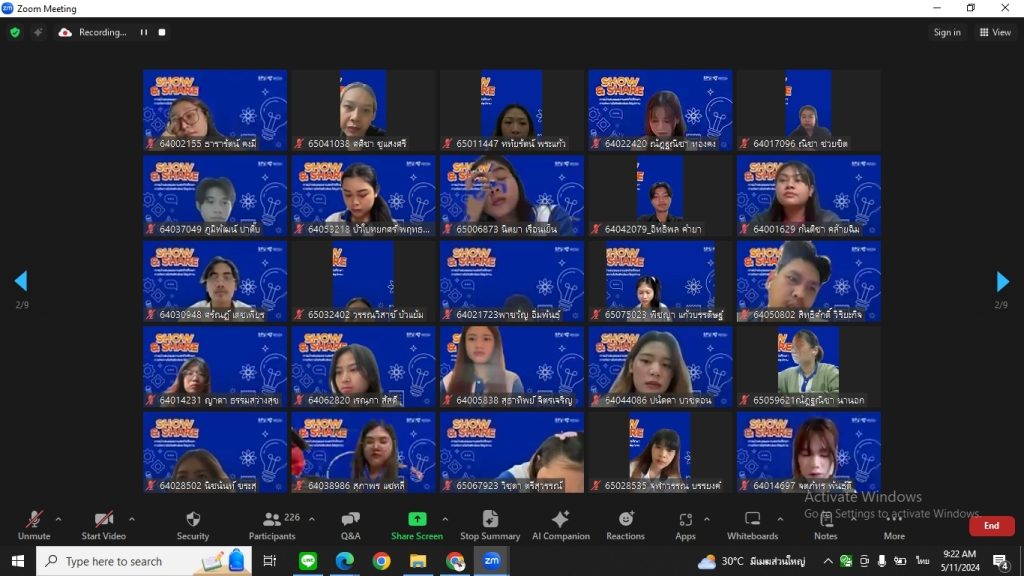Stop the recording
This screenshot has height=576, width=1024.
coord(162,32)
